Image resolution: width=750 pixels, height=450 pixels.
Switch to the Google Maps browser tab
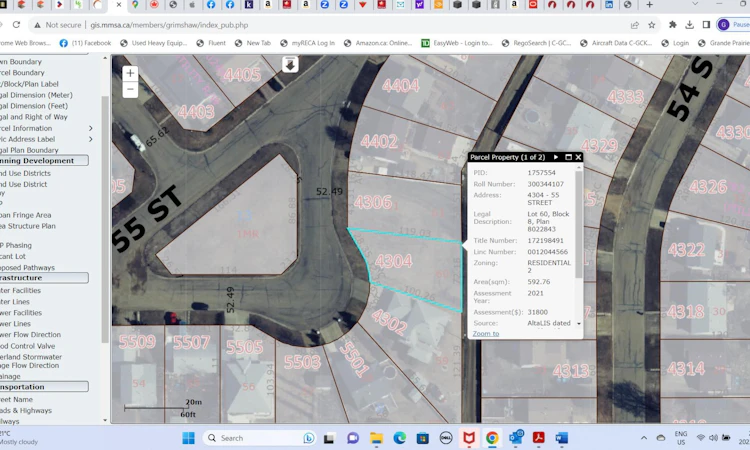[x=135, y=5]
